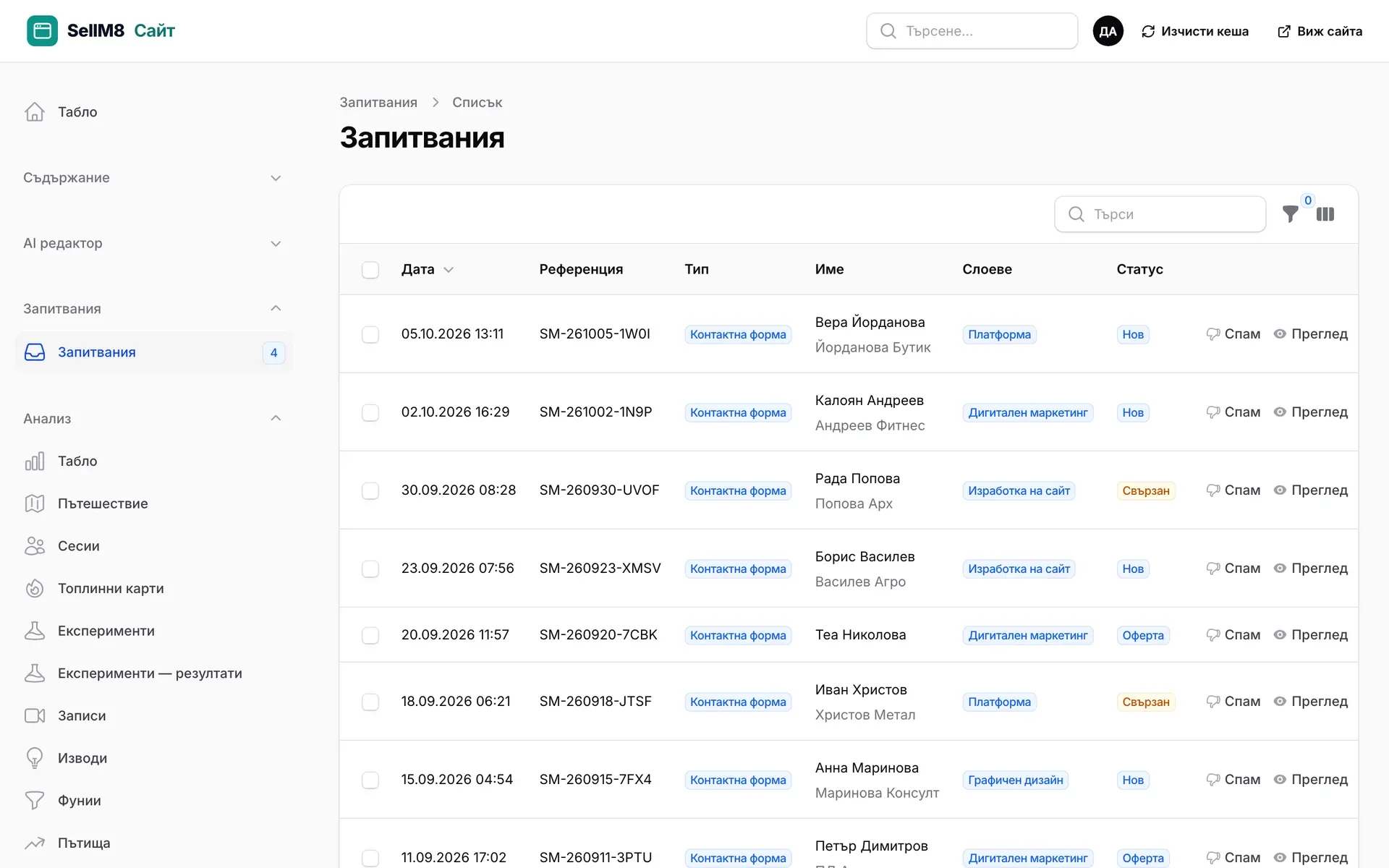Mark Вера Йорданова row as Спам

[1233, 333]
